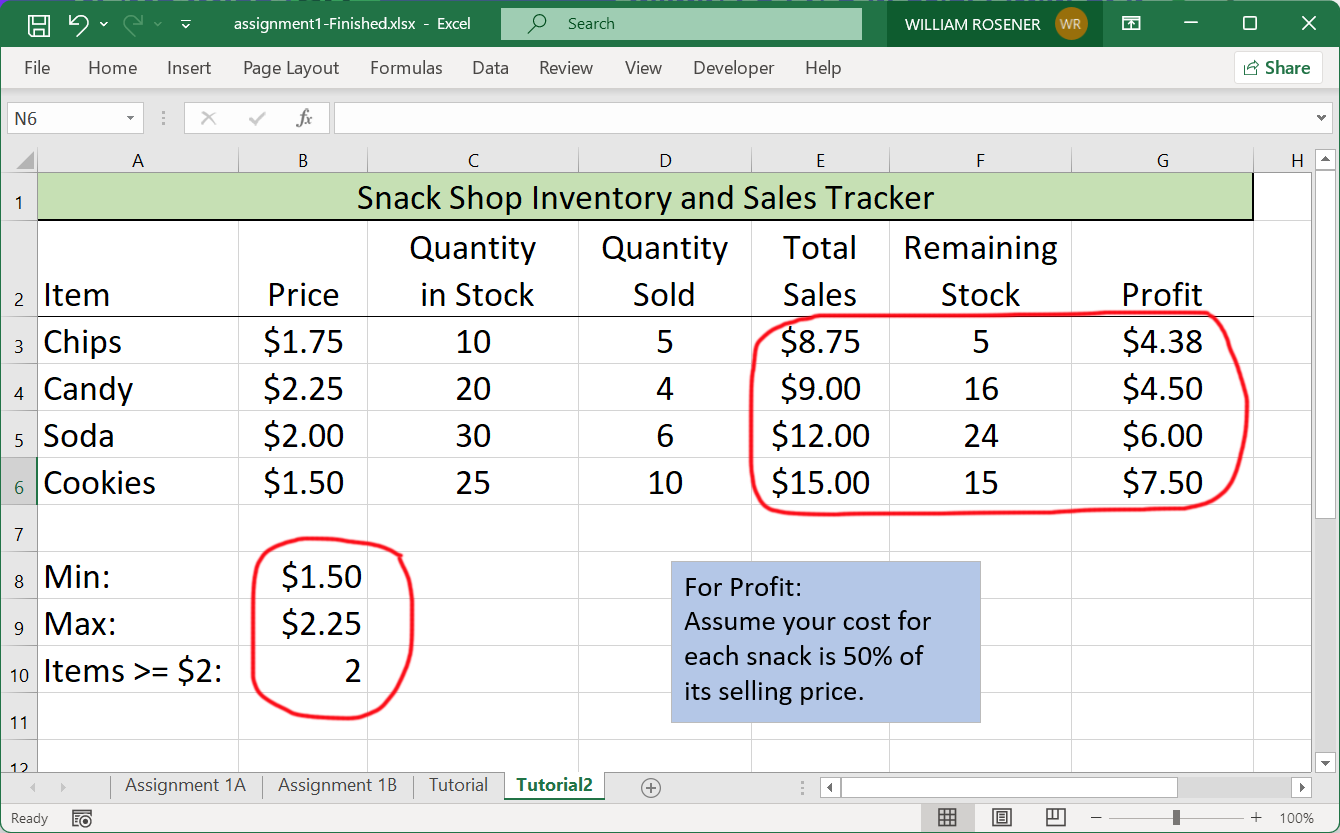This screenshot has height=833, width=1340.
Task: Click the WILLIAM ROSENER account button
Action: (994, 24)
